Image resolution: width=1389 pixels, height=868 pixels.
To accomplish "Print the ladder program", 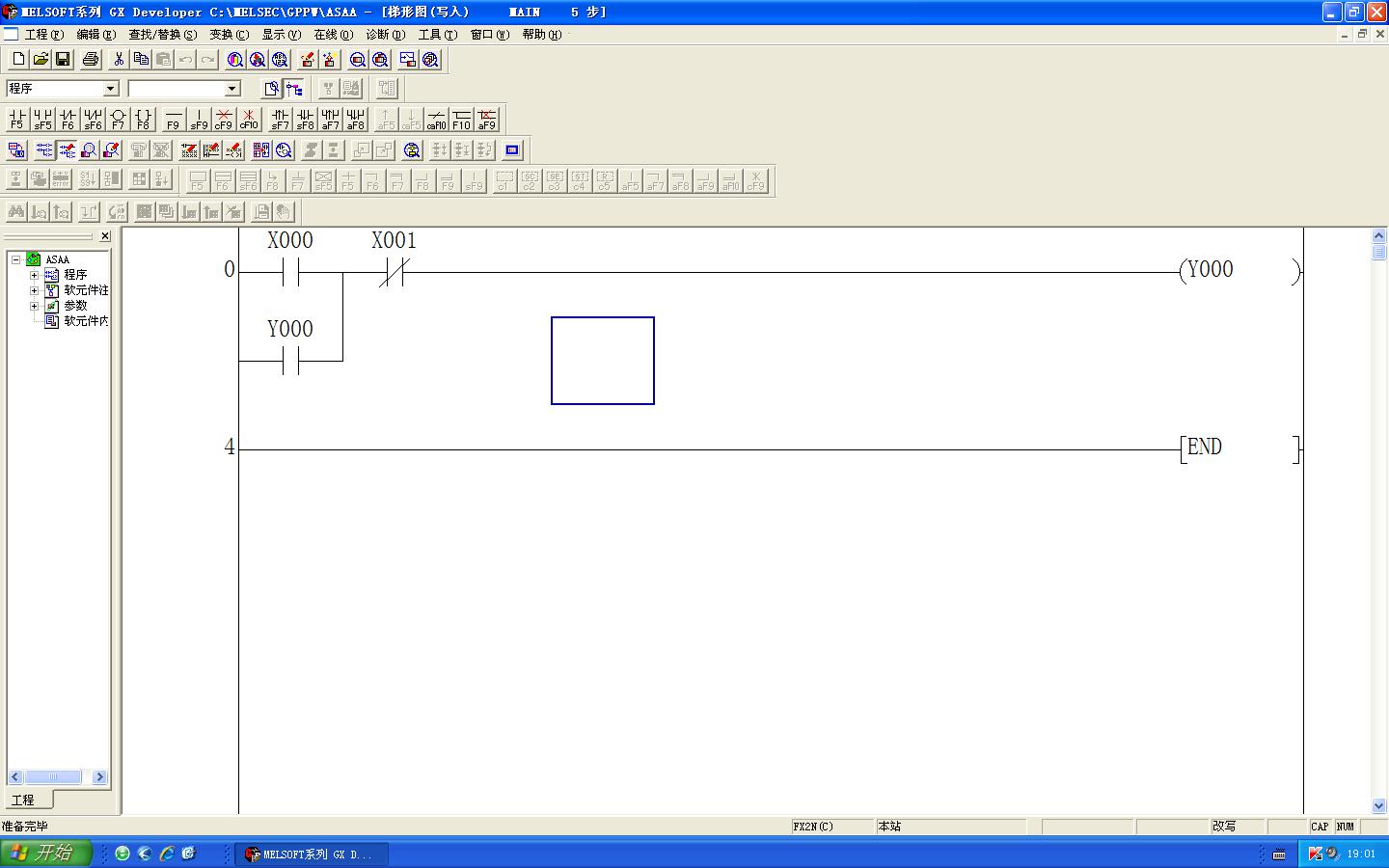I will 91,60.
